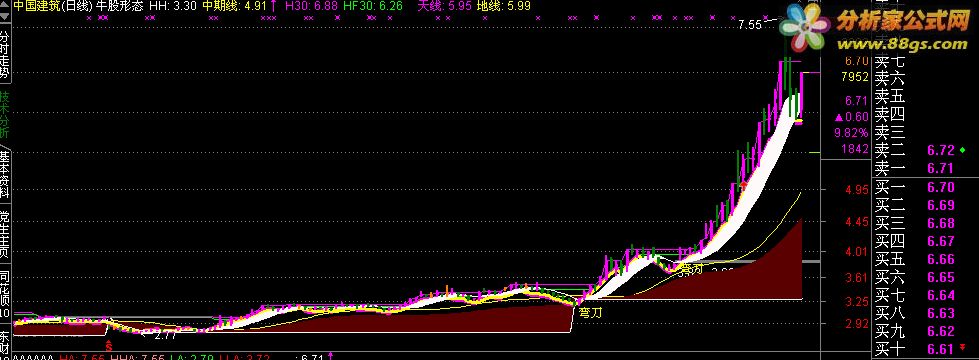Switch to 技术分析 side tab
The image size is (979, 360).
click(x=5, y=115)
